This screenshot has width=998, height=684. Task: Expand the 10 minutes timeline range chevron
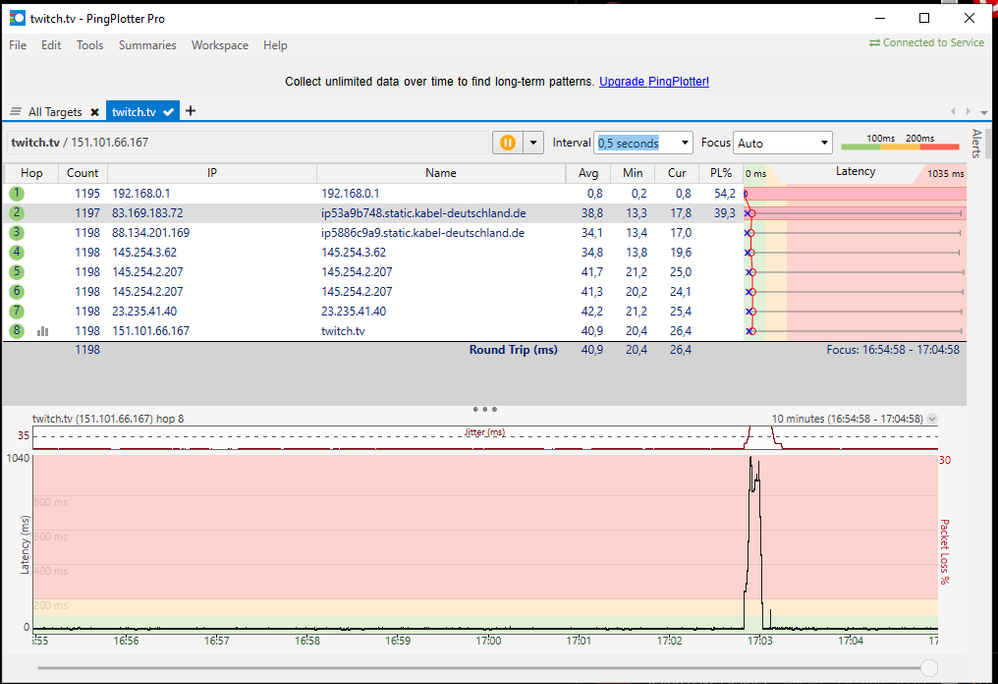[932, 419]
